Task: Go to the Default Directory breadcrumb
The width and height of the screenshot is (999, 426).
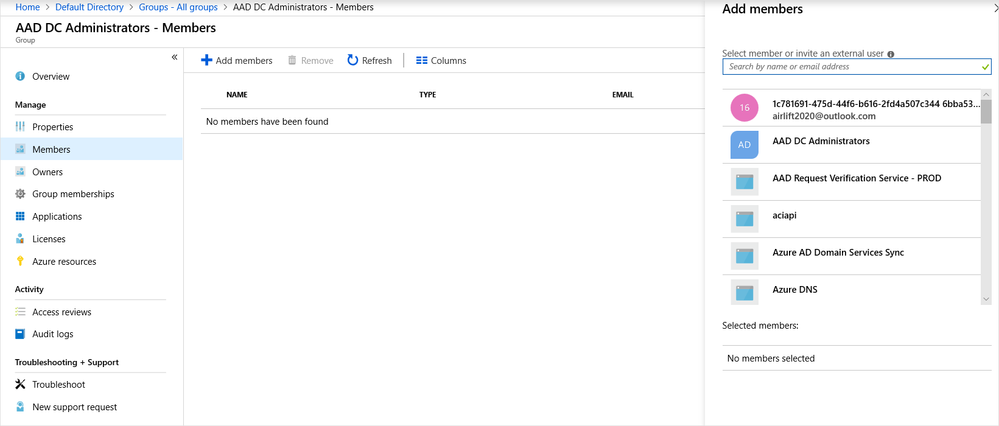Action: 89,7
